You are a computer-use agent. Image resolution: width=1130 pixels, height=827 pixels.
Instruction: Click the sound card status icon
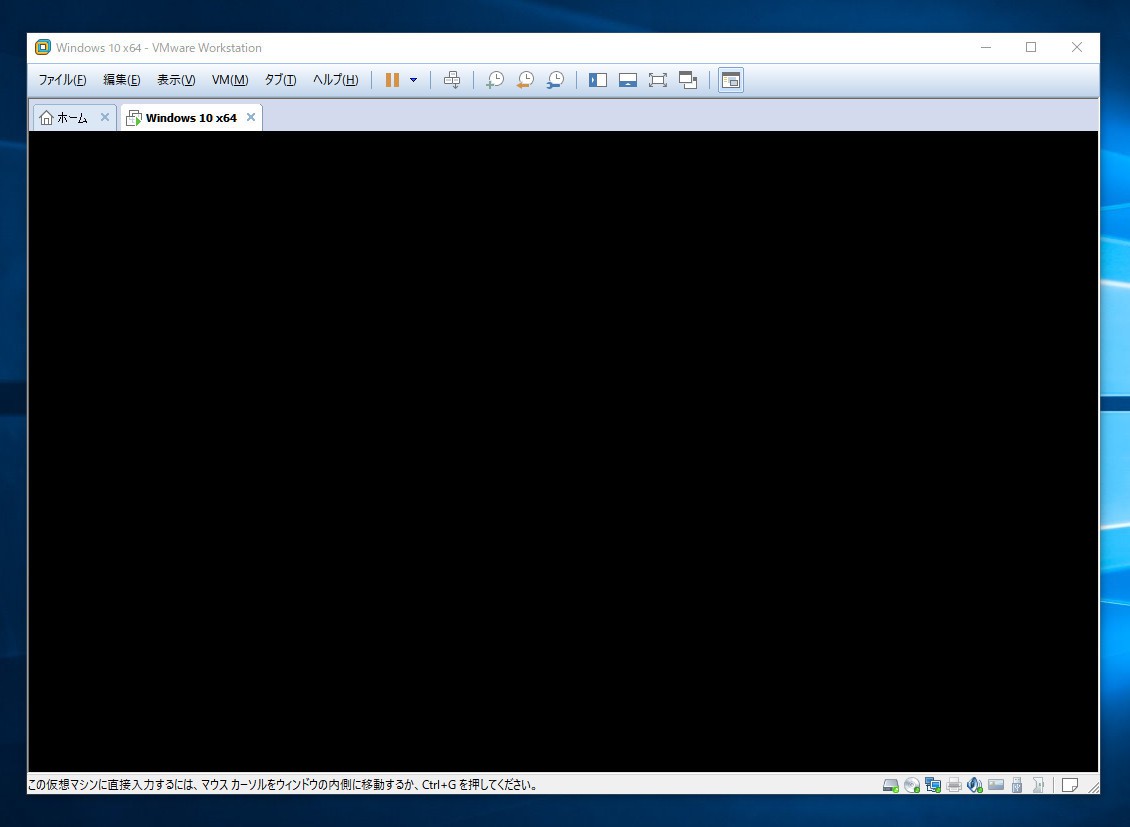975,785
